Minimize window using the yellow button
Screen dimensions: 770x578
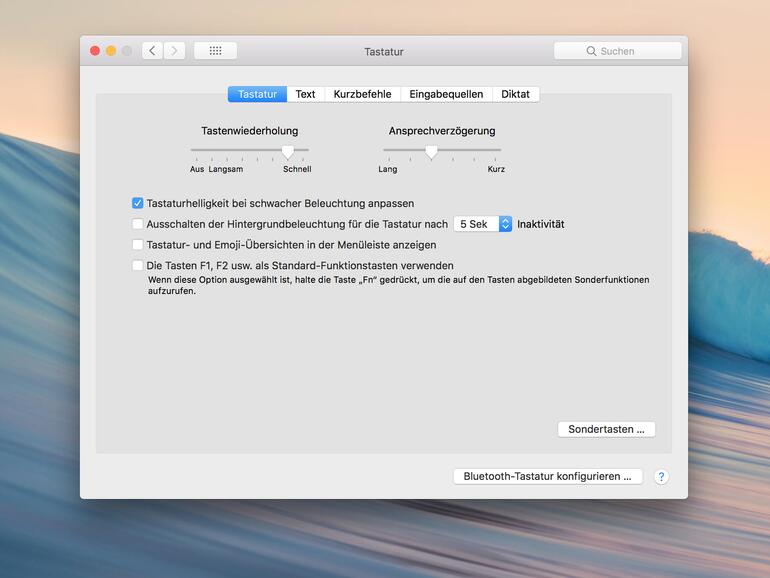click(111, 51)
